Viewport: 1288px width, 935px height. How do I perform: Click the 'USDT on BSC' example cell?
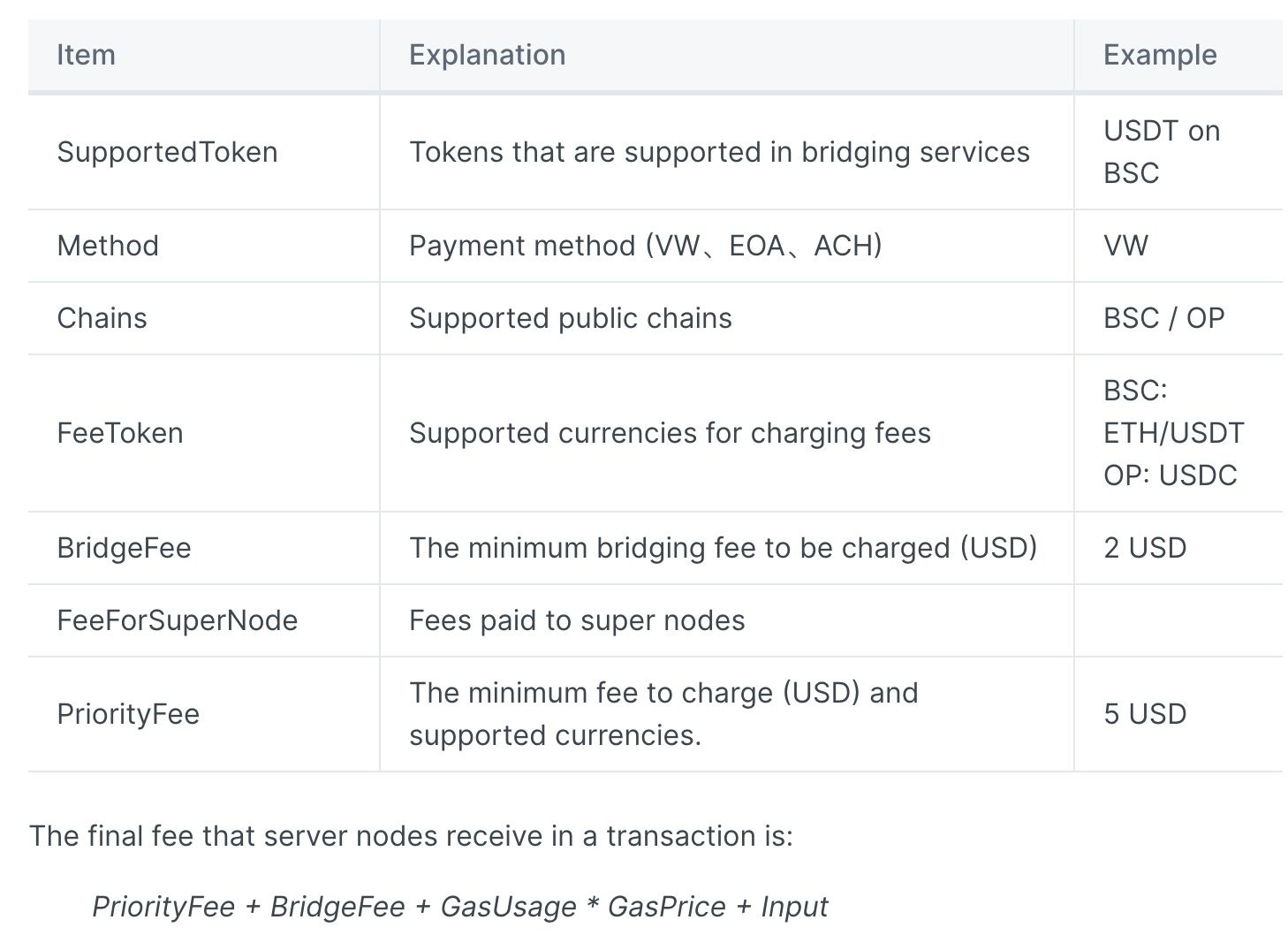[x=1161, y=152]
